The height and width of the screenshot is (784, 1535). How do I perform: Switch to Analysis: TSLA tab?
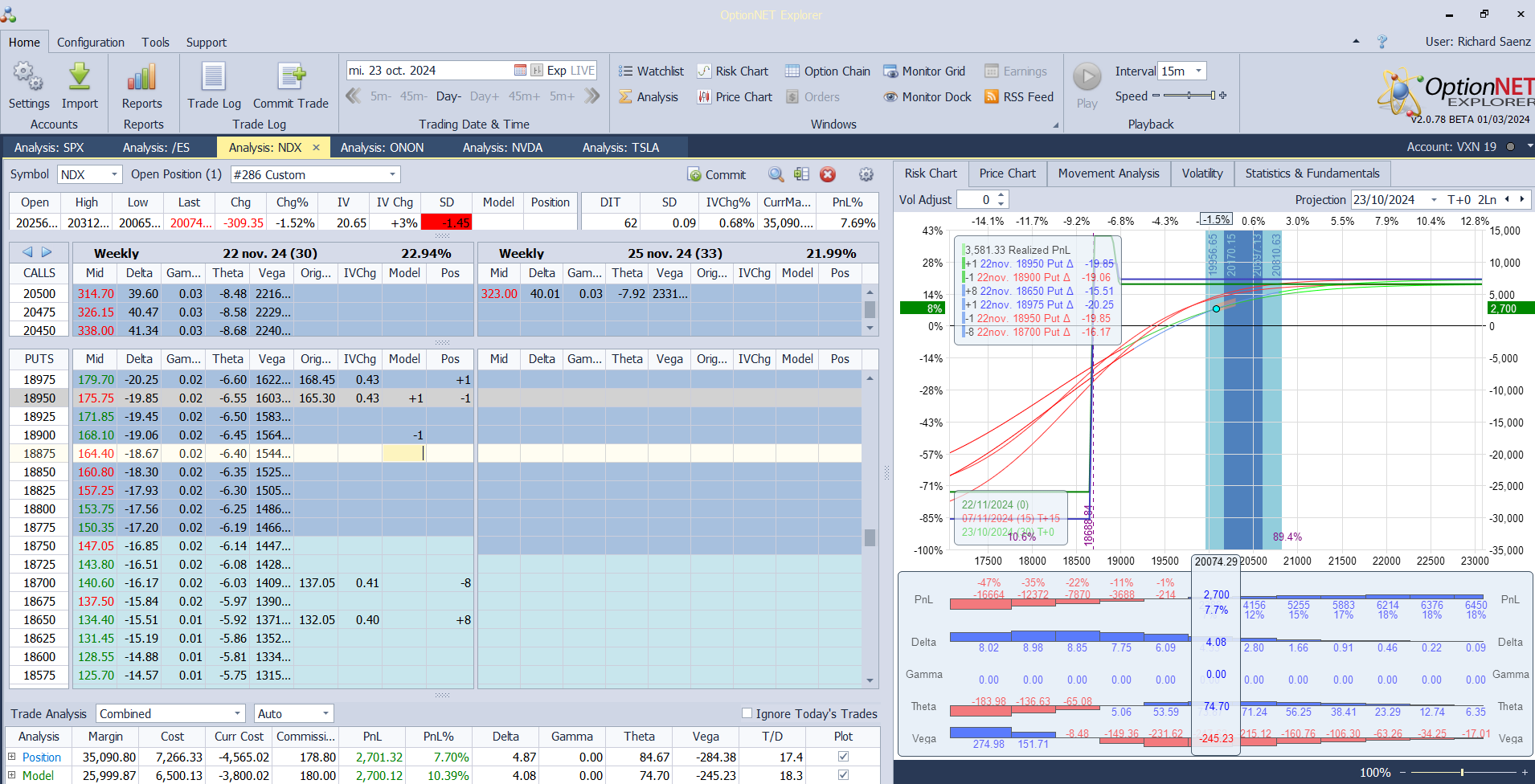pyautogui.click(x=620, y=147)
